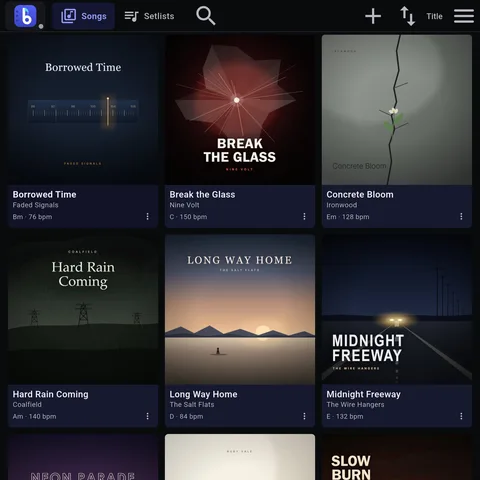Image resolution: width=480 pixels, height=480 pixels.
Task: Click the BandHelper app logo icon
Action: pos(25,16)
